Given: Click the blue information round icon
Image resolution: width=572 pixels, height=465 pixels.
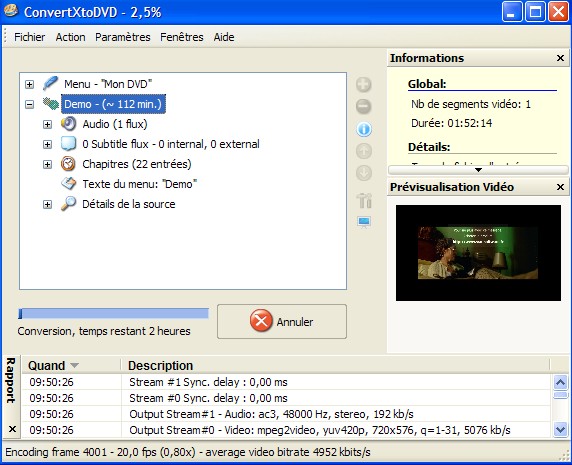Looking at the screenshot, I should 364,129.
